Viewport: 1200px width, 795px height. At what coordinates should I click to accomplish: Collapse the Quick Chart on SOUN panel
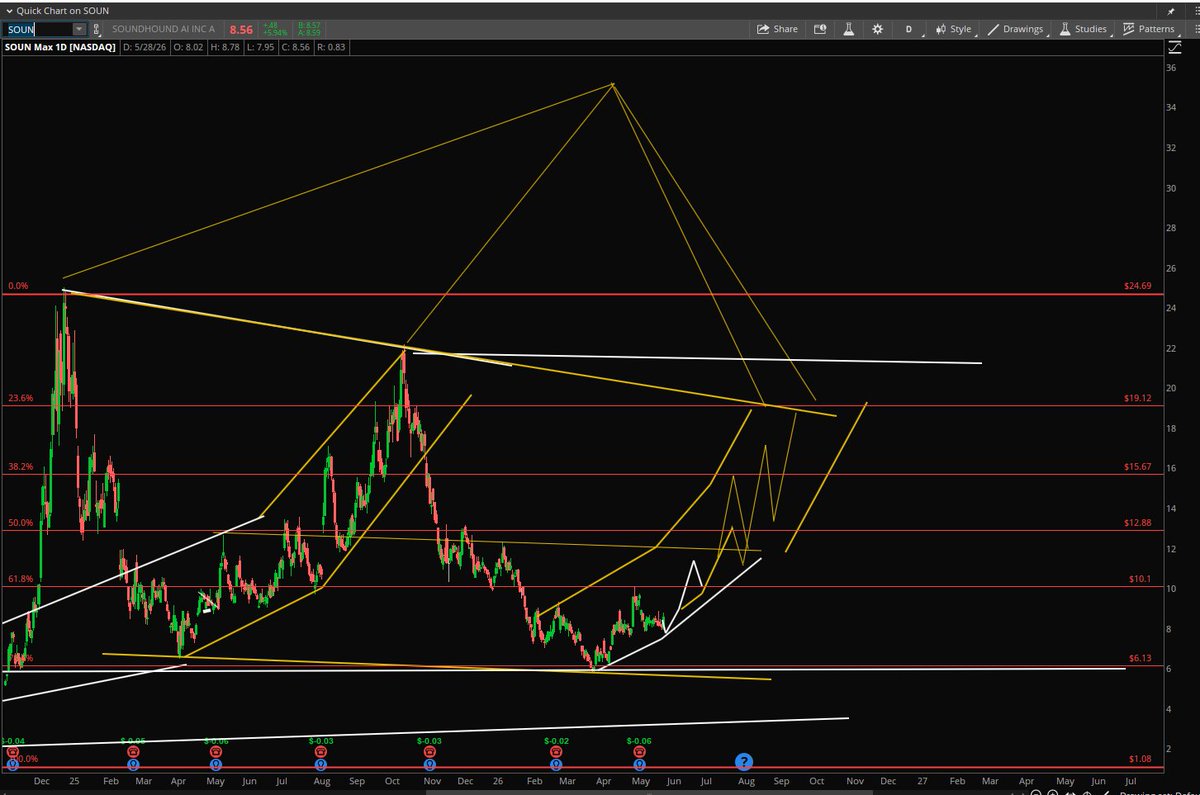(8, 9)
